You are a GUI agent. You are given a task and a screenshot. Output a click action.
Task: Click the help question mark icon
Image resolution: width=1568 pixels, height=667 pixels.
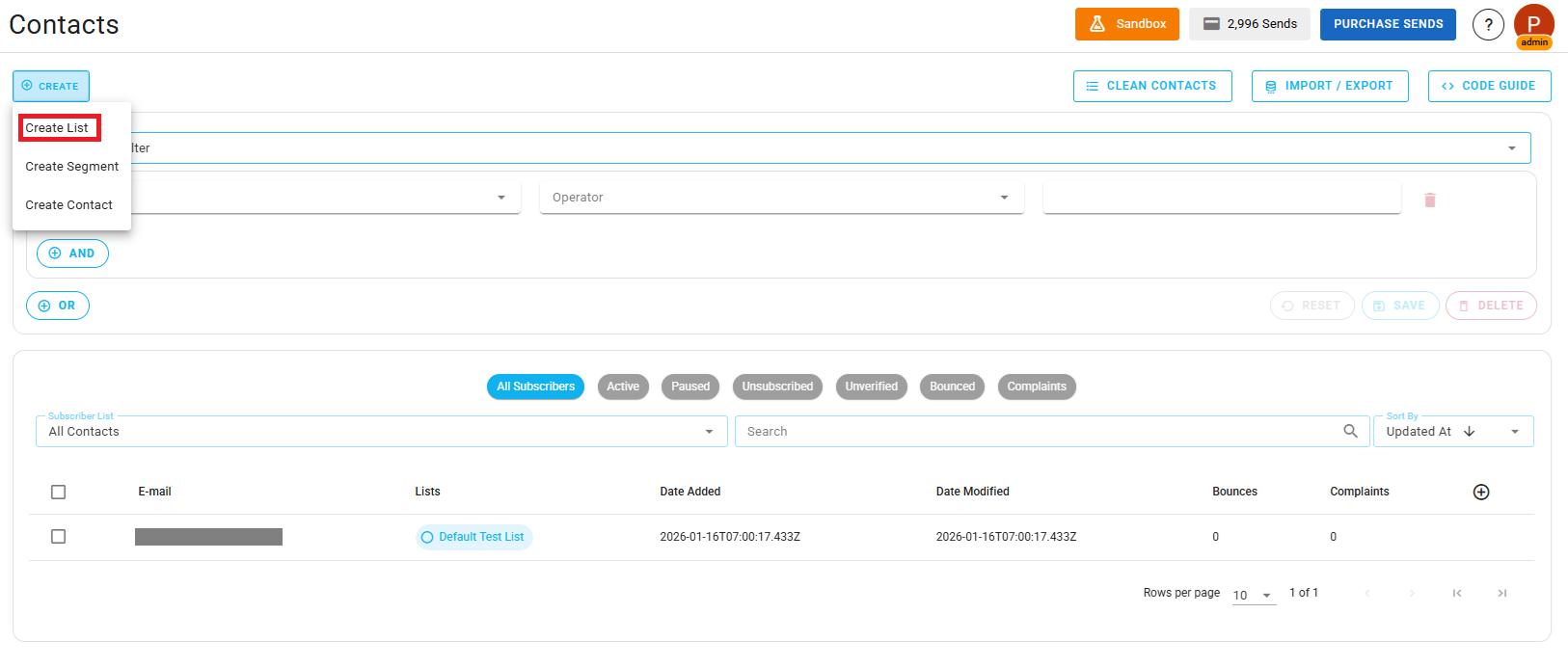point(1488,25)
